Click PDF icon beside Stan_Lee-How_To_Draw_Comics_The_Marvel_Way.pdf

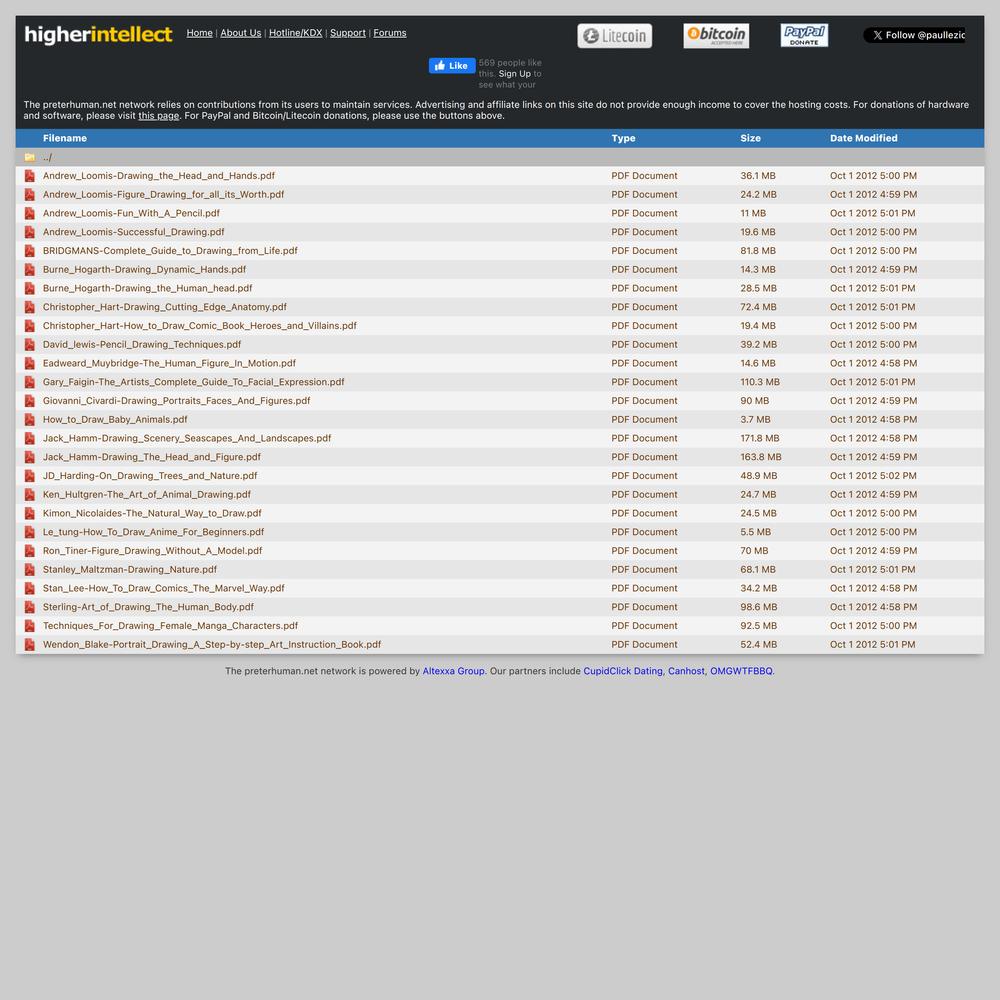pyautogui.click(x=29, y=589)
